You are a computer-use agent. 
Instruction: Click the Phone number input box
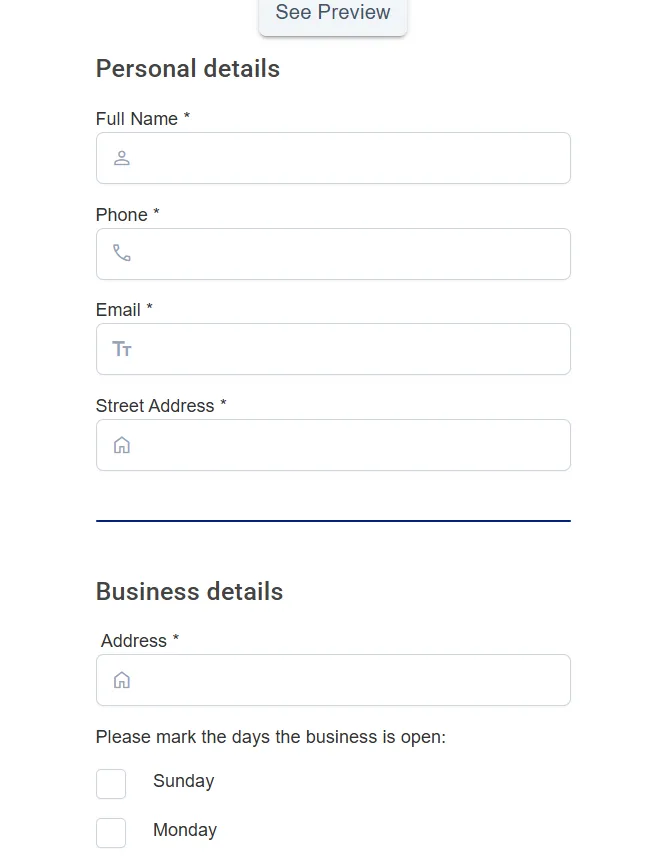pos(333,253)
